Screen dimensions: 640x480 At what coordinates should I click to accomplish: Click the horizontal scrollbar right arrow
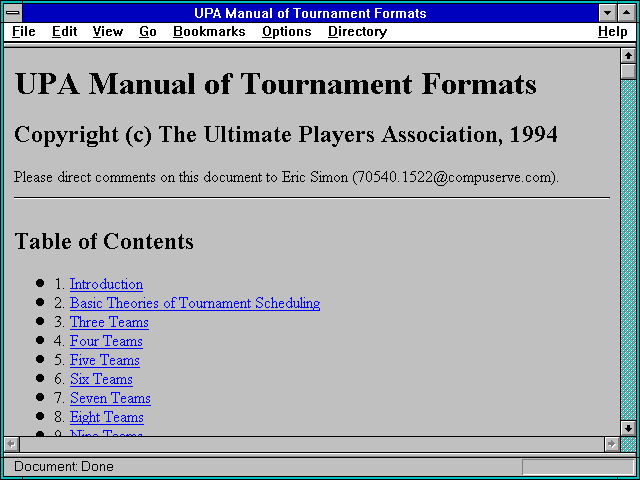click(x=611, y=444)
